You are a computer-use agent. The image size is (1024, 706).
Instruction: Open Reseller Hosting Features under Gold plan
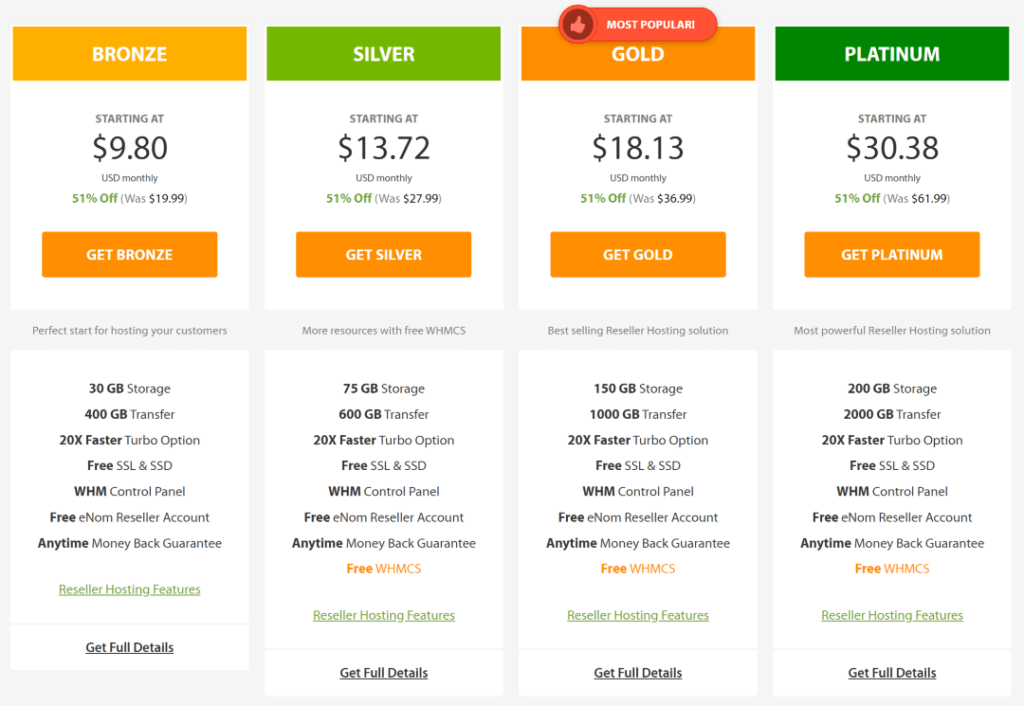pyautogui.click(x=637, y=615)
